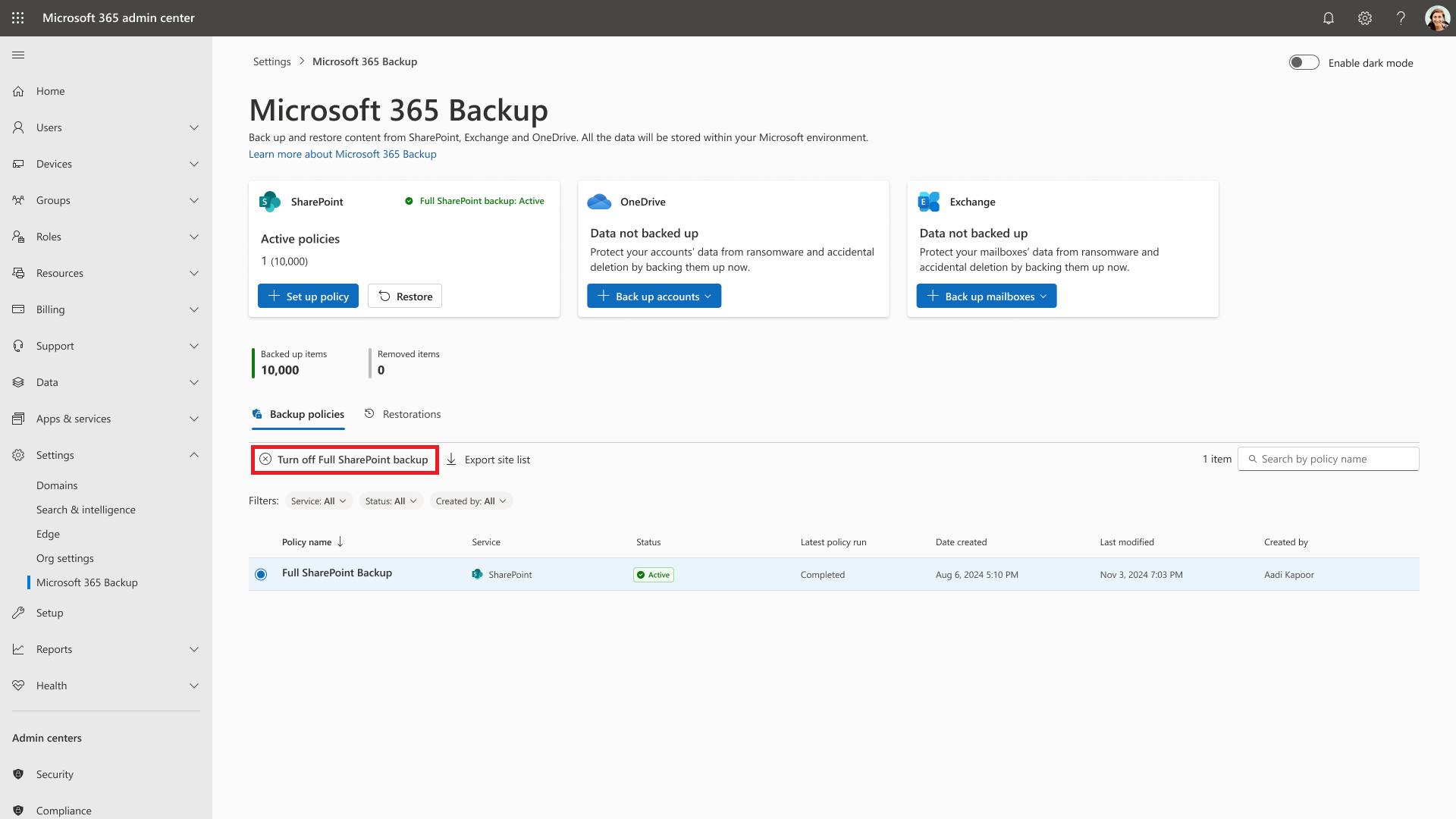Click Set up policy button
1456x819 pixels.
coord(308,296)
